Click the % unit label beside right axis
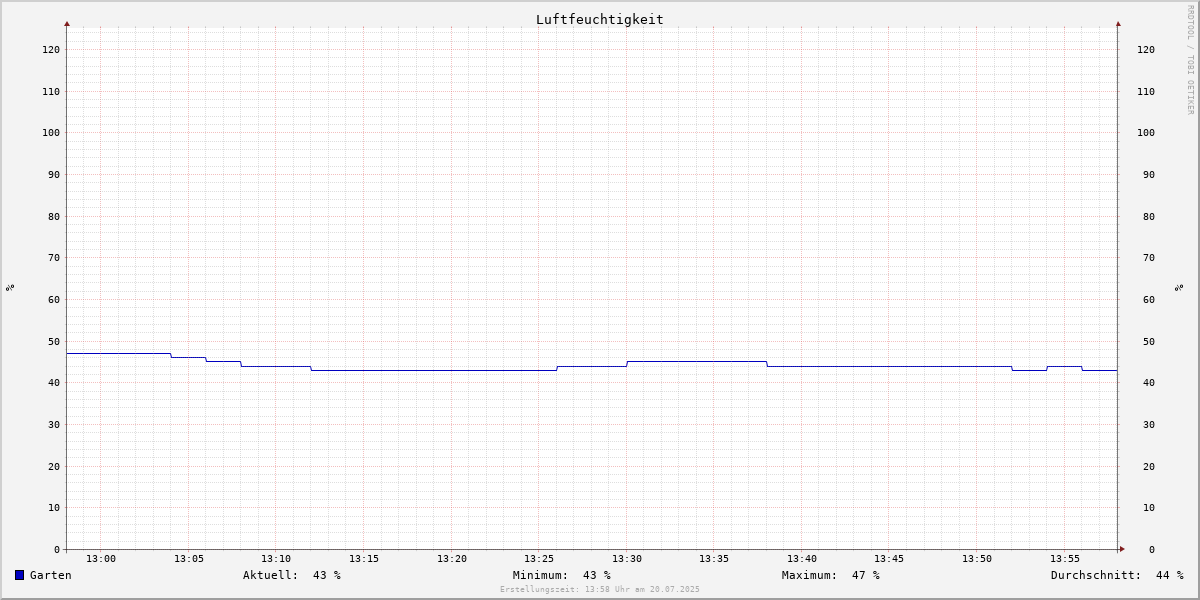 pyautogui.click(x=1180, y=287)
